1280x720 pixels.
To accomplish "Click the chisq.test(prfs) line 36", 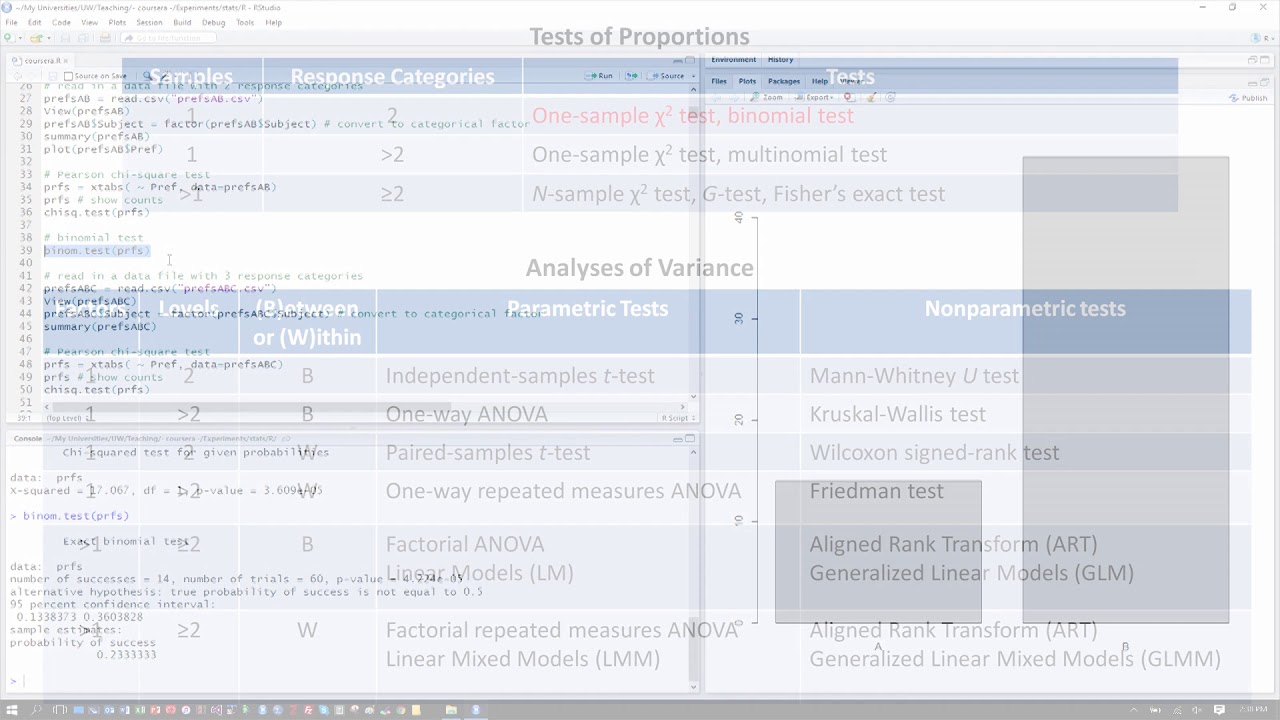I will [x=96, y=212].
